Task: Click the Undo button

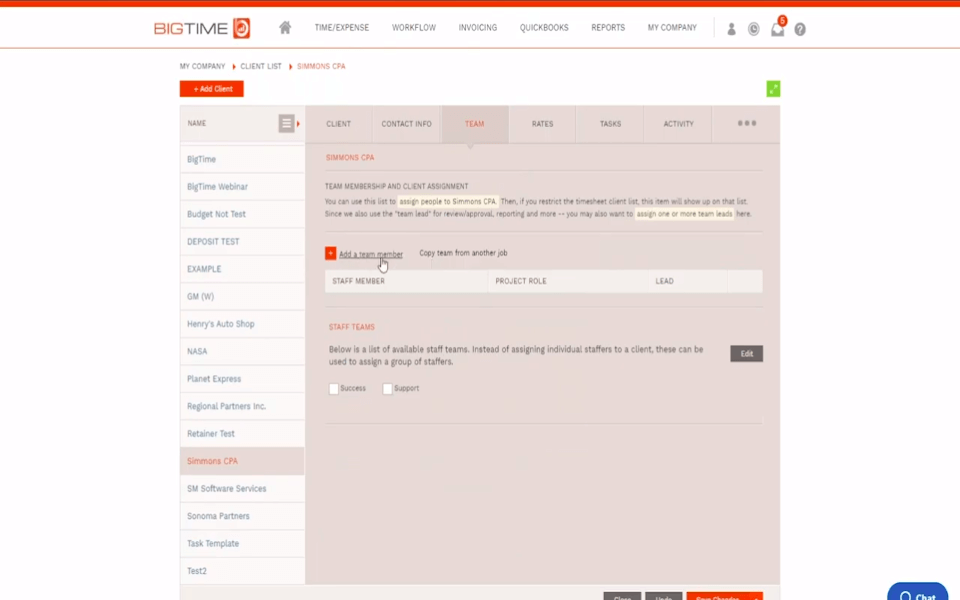Action: pos(664,597)
